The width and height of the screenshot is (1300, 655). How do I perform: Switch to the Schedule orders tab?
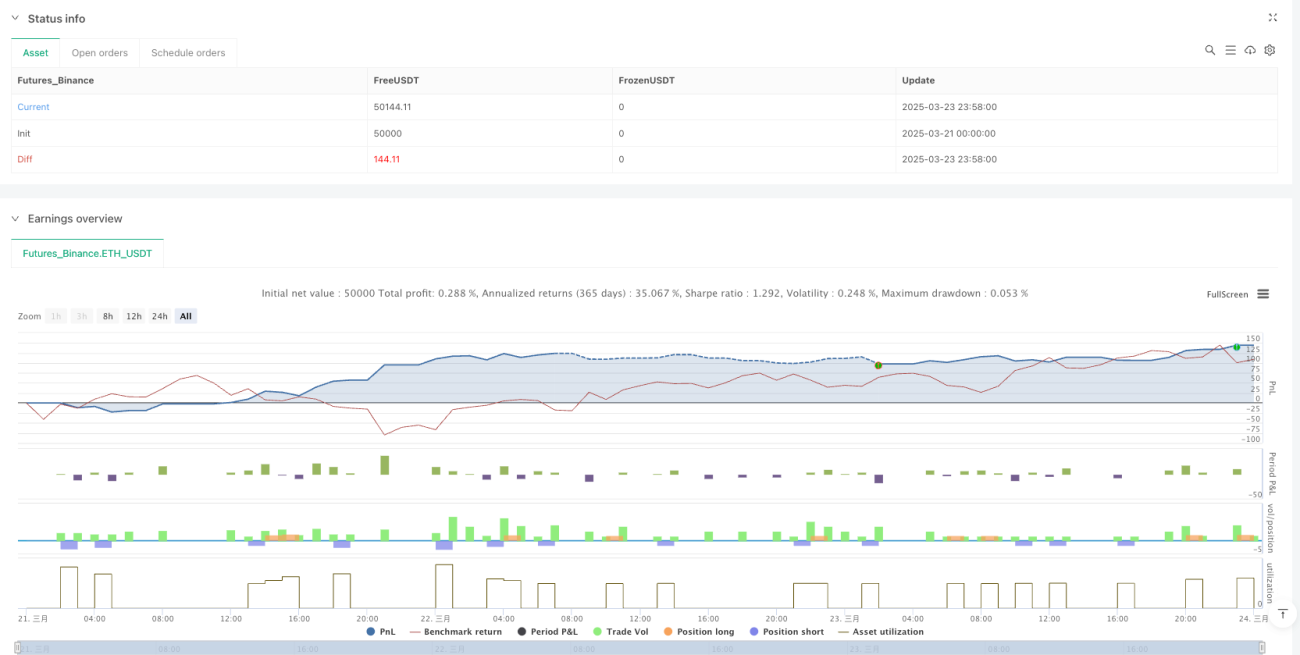pos(188,53)
